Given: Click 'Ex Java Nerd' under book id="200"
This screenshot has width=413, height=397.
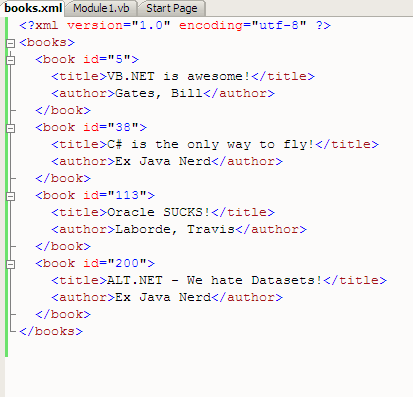Looking at the screenshot, I should click(x=163, y=297).
